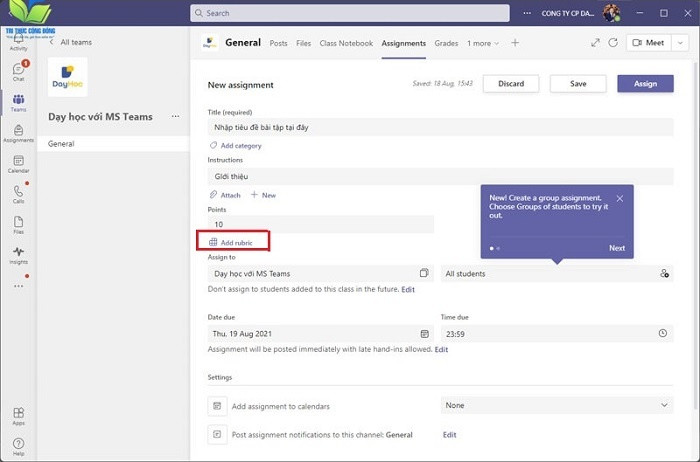Click the Instructions text field
This screenshot has width=700, height=462.
tap(440, 176)
